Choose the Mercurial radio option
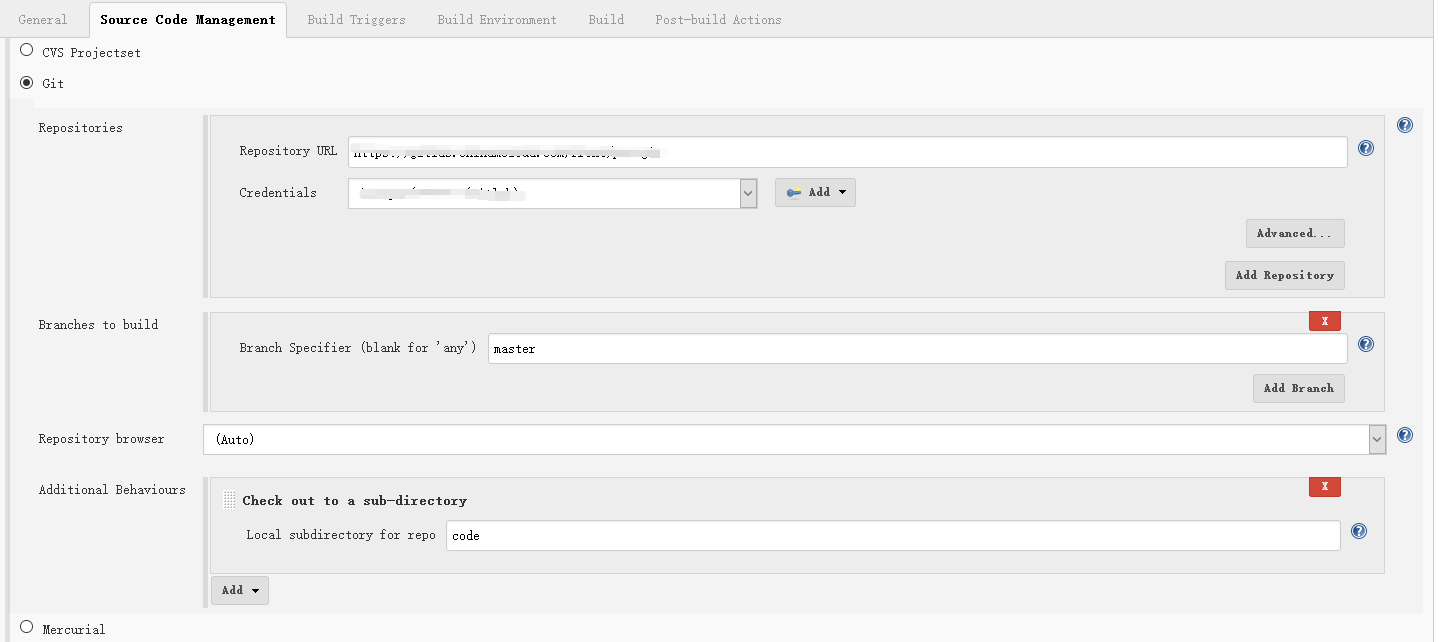This screenshot has width=1441, height=642. click(x=27, y=627)
